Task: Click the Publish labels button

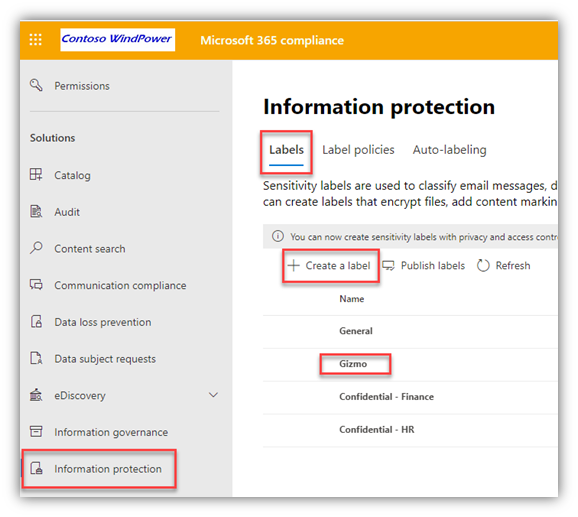Action: tap(424, 265)
